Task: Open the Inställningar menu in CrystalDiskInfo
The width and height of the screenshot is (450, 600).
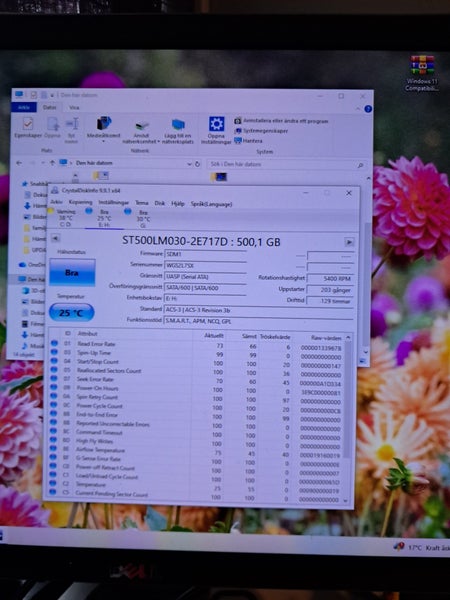Action: click(114, 203)
